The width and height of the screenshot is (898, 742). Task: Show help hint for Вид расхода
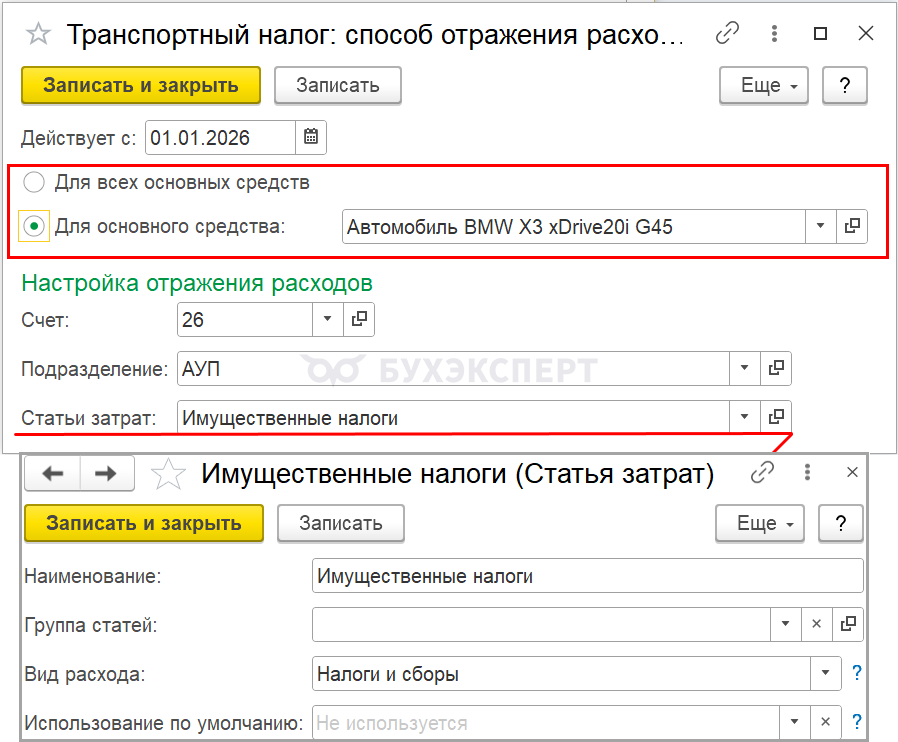[x=857, y=674]
